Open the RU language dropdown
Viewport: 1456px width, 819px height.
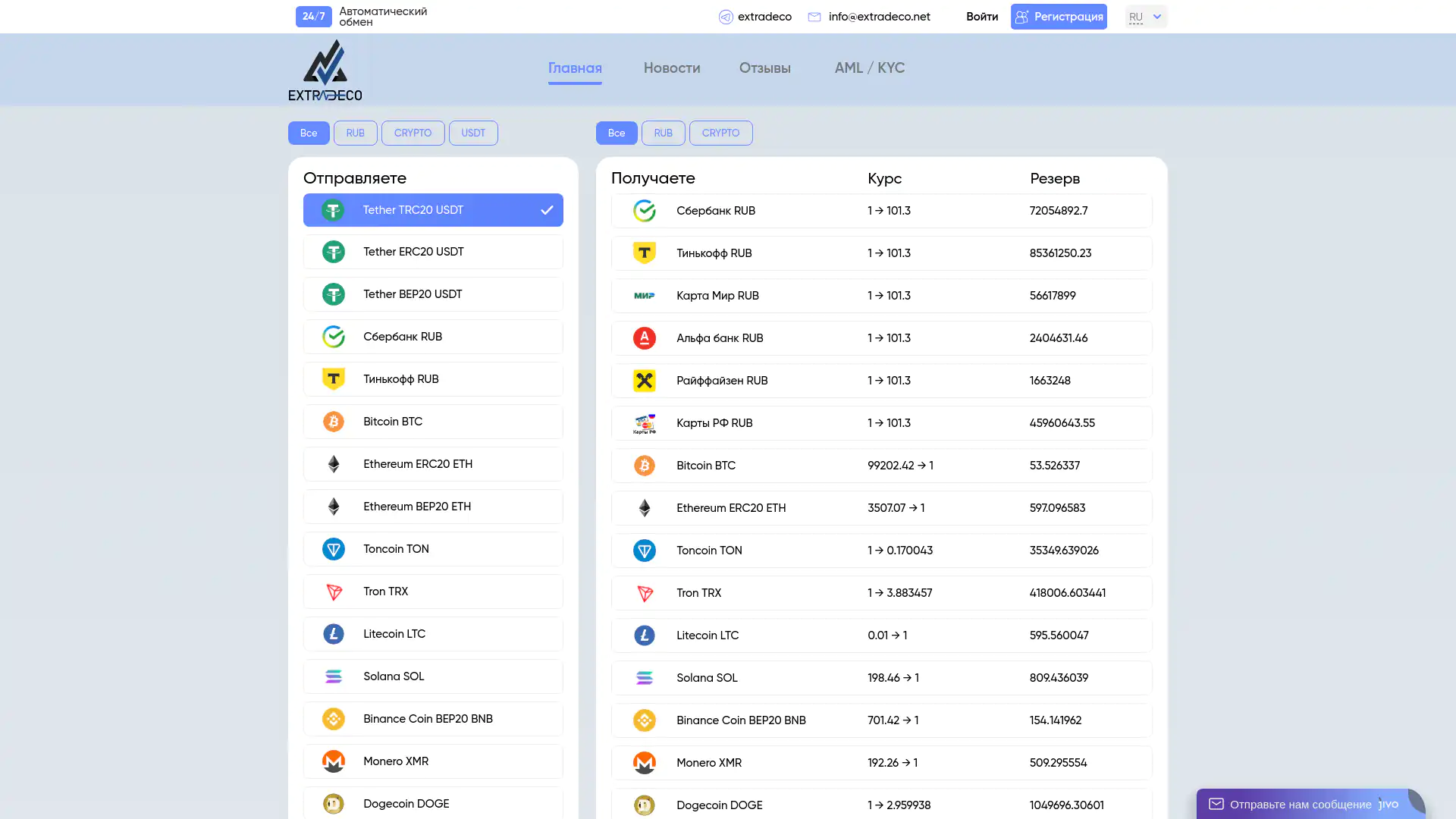point(1145,17)
